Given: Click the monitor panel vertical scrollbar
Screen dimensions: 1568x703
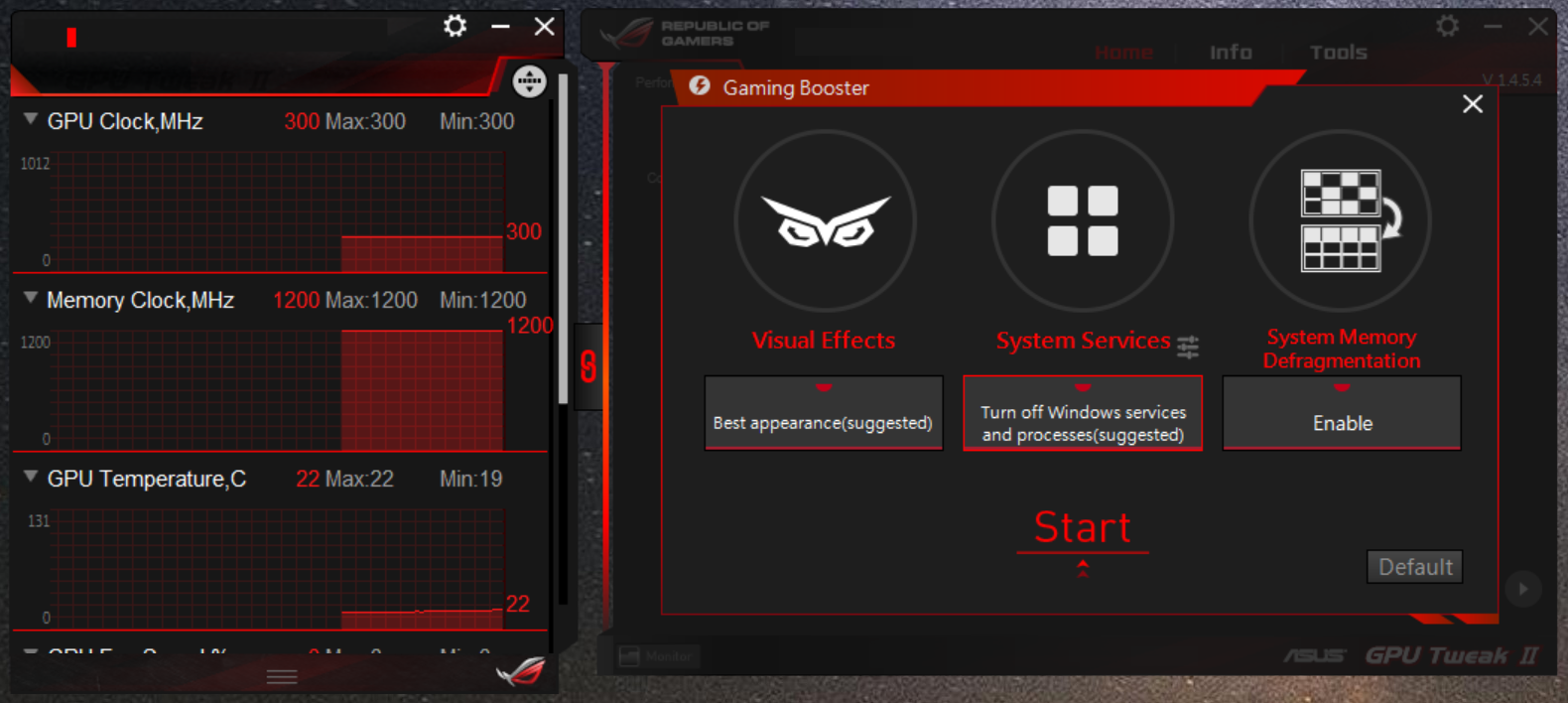Looking at the screenshot, I should 563,238.
